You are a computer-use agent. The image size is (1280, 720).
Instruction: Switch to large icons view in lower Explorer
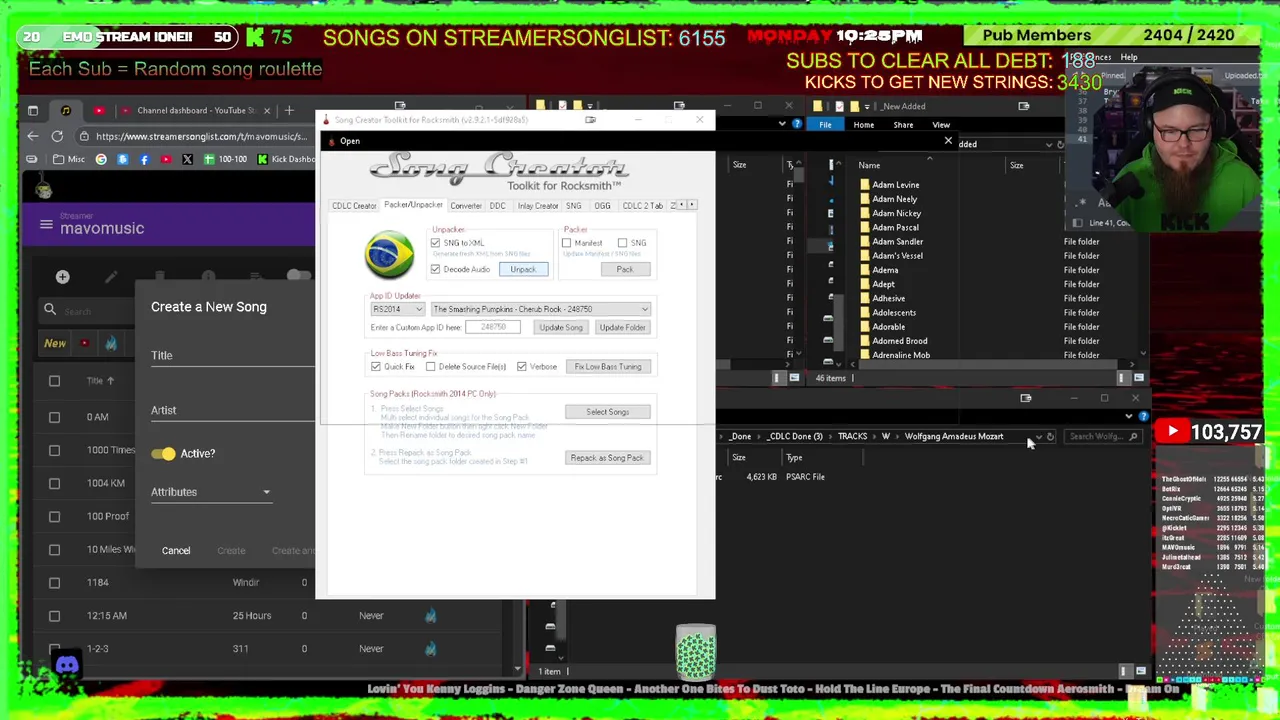coord(1140,671)
